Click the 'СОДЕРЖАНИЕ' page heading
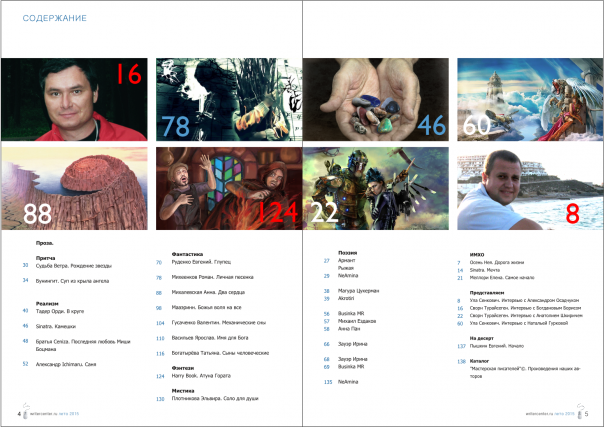The width and height of the screenshot is (605, 428). coord(50,18)
